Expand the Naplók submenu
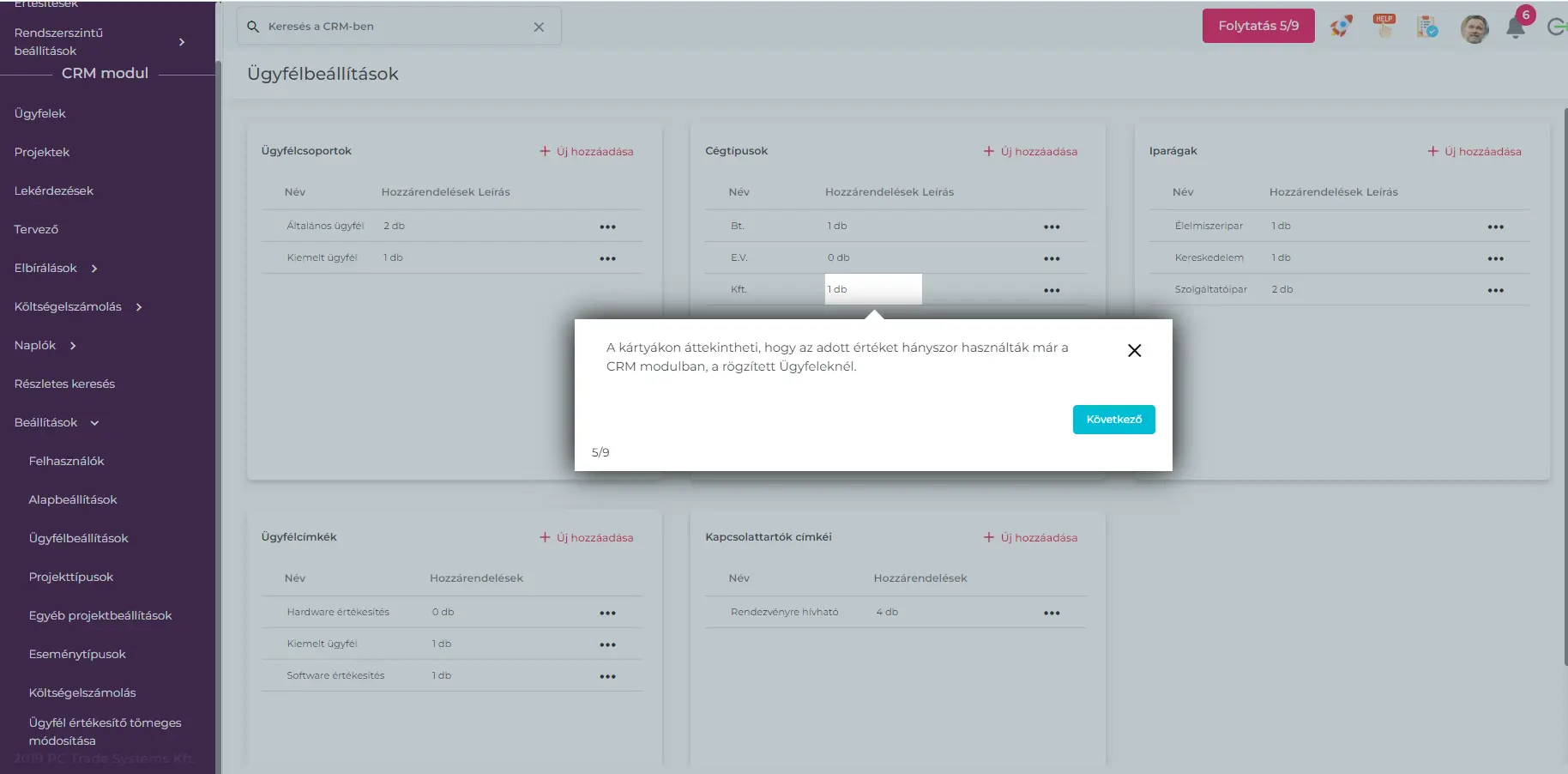The height and width of the screenshot is (774, 1568). tap(73, 346)
